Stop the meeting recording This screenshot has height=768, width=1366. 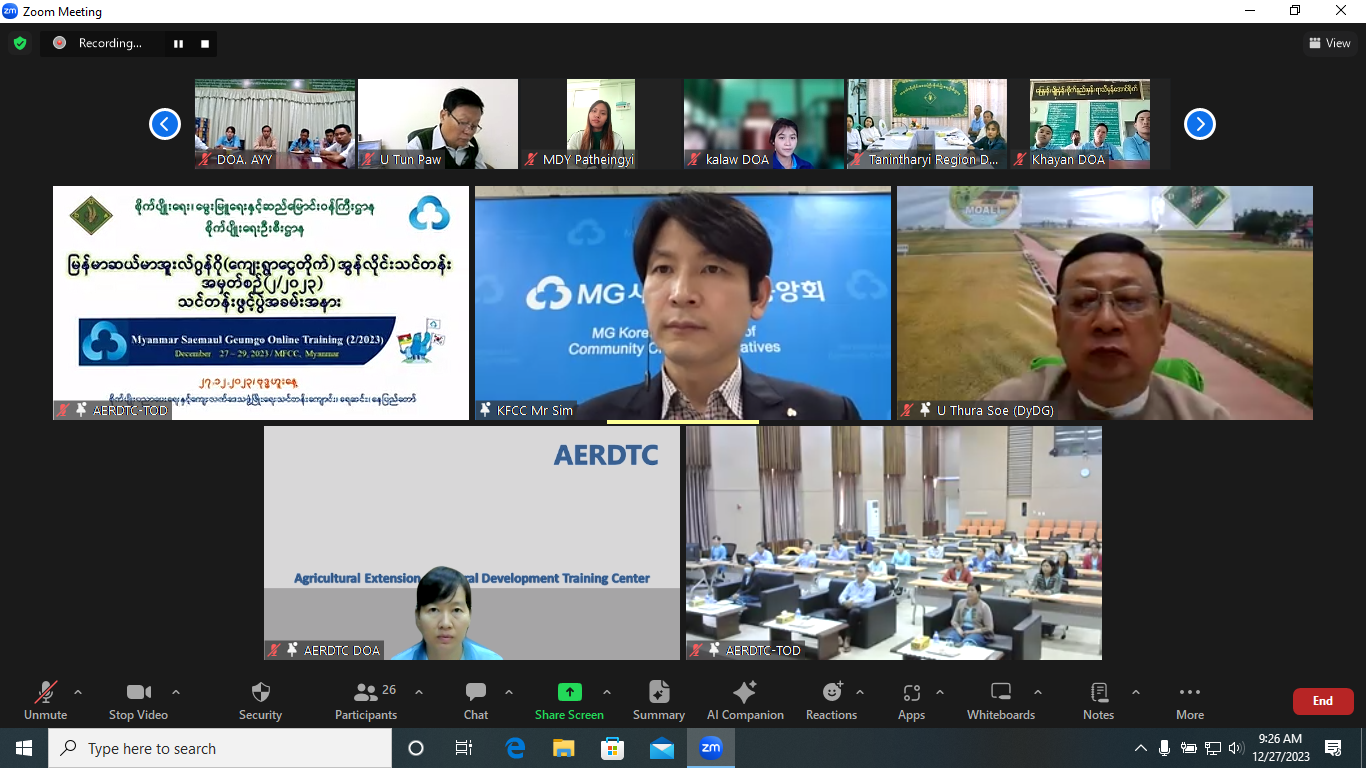point(205,43)
